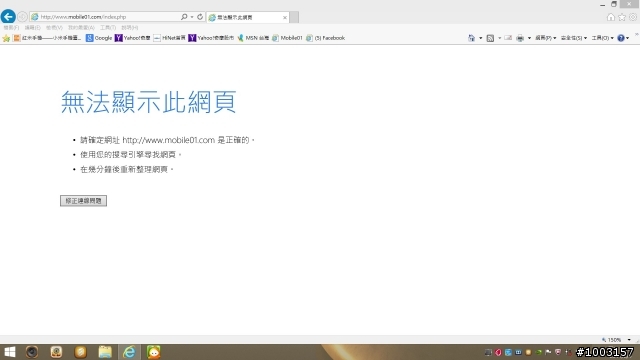Screen dimensions: 640x360
Task: Expand the Help dropdown arrow
Action: 627,38
